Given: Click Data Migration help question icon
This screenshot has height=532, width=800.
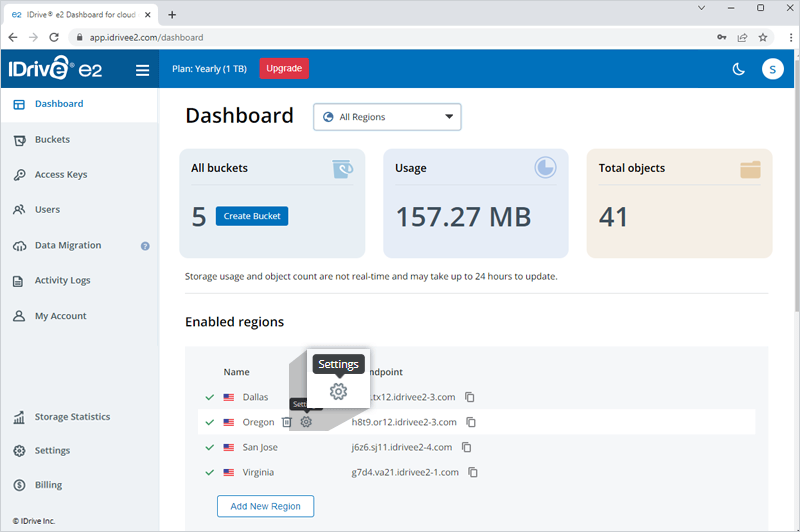Looking at the screenshot, I should 145,246.
